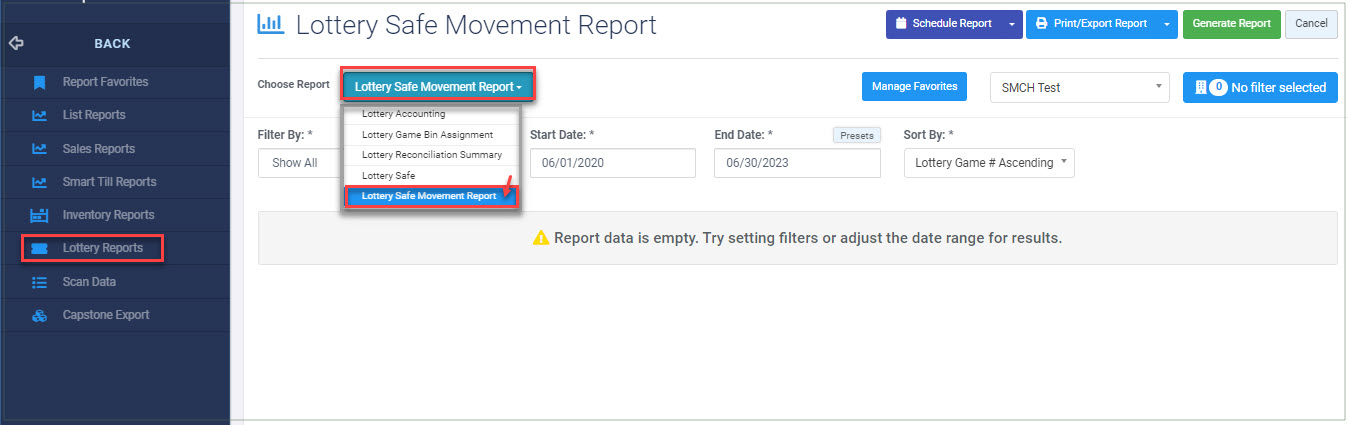
Task: Click the Sales Reports chart icon
Action: click(x=39, y=149)
